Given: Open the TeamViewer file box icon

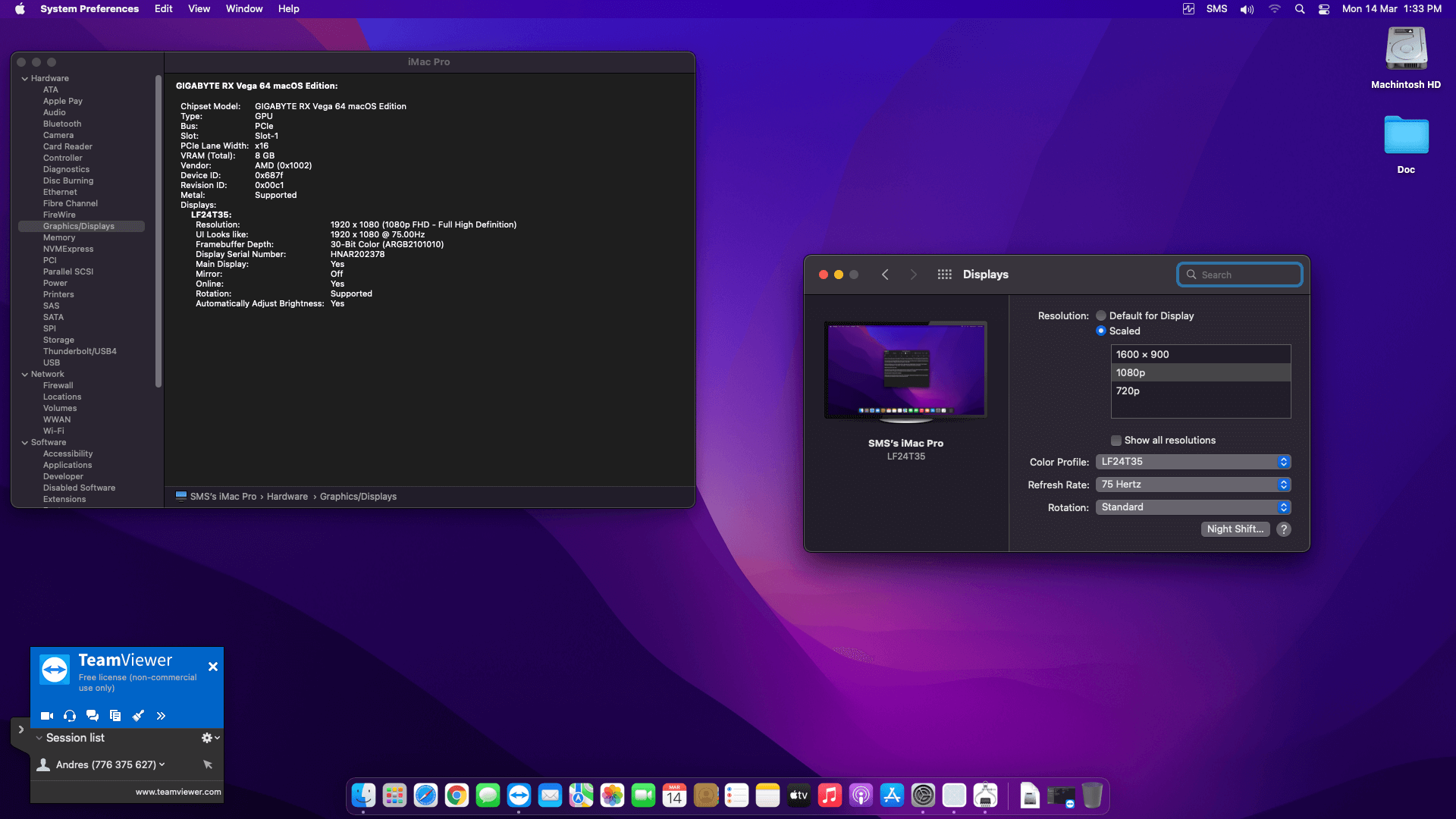Looking at the screenshot, I should (x=115, y=716).
